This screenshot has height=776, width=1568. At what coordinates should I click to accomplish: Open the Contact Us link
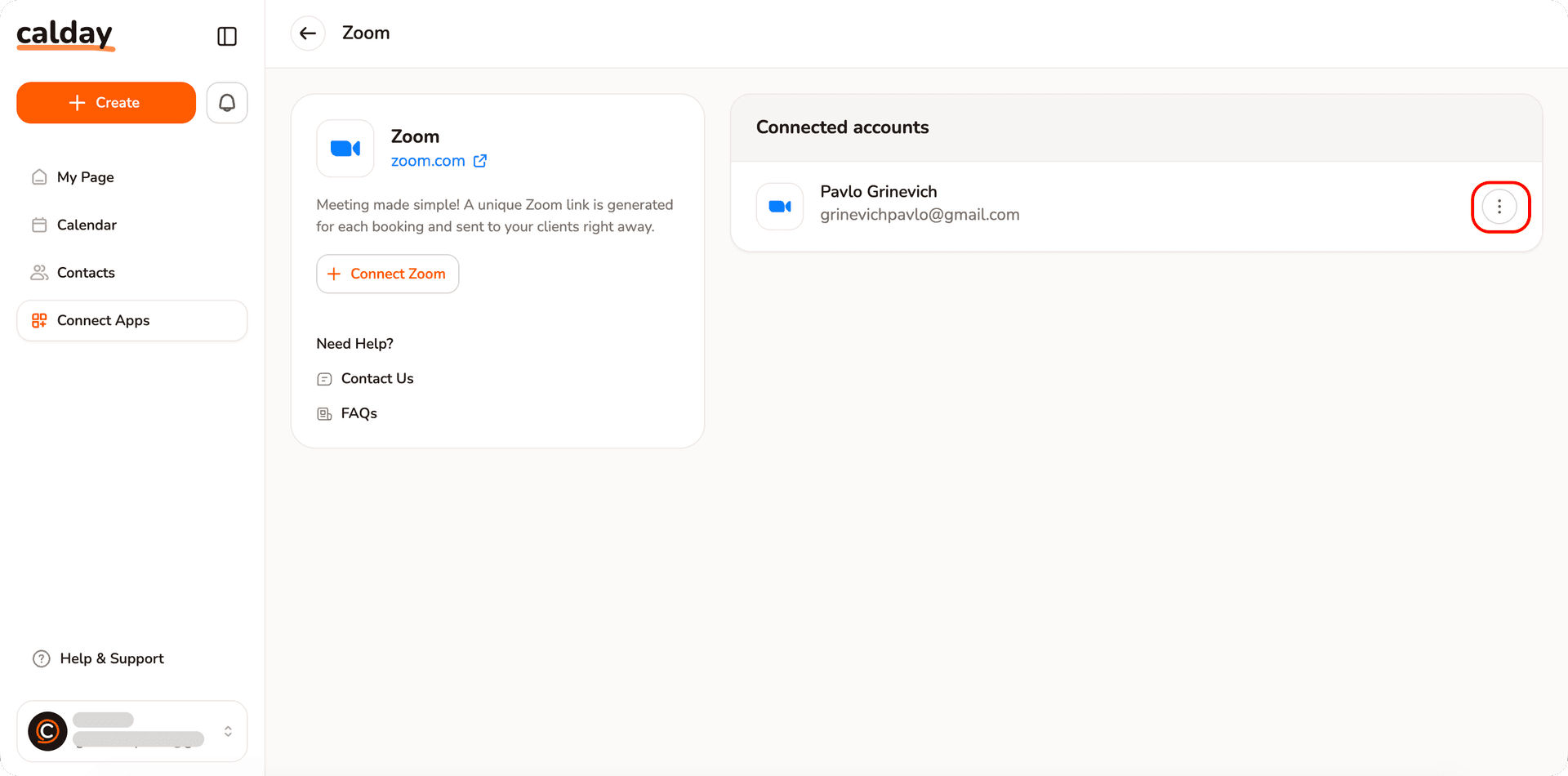pyautogui.click(x=376, y=378)
